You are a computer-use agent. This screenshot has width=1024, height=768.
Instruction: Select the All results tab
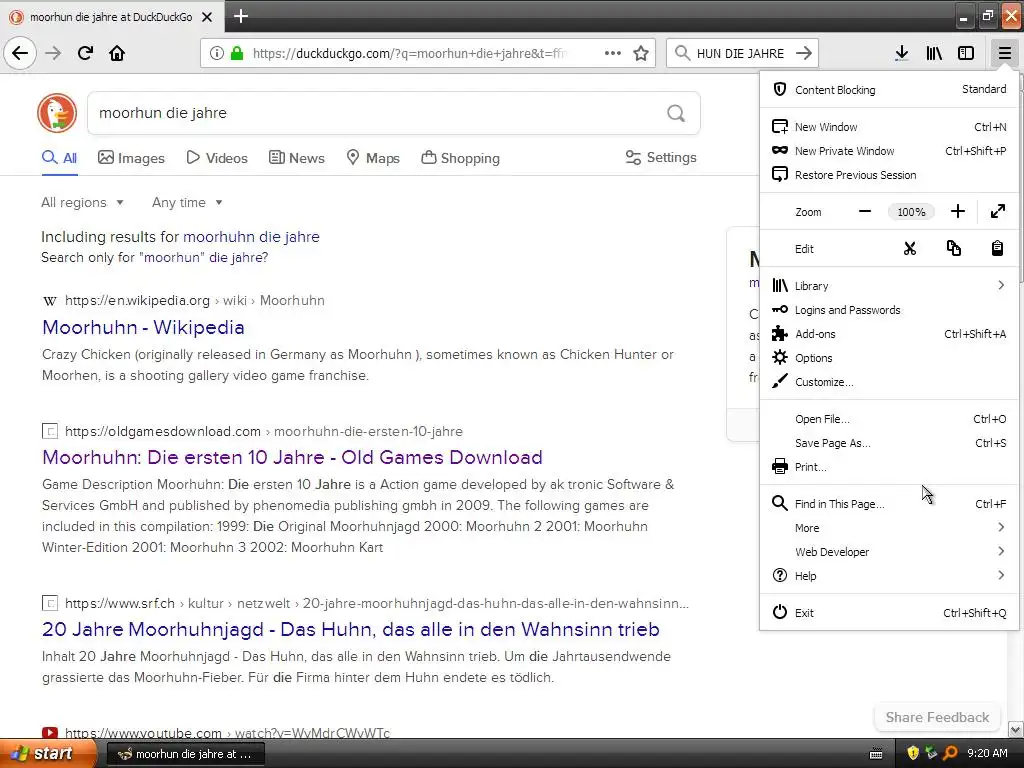[59, 158]
